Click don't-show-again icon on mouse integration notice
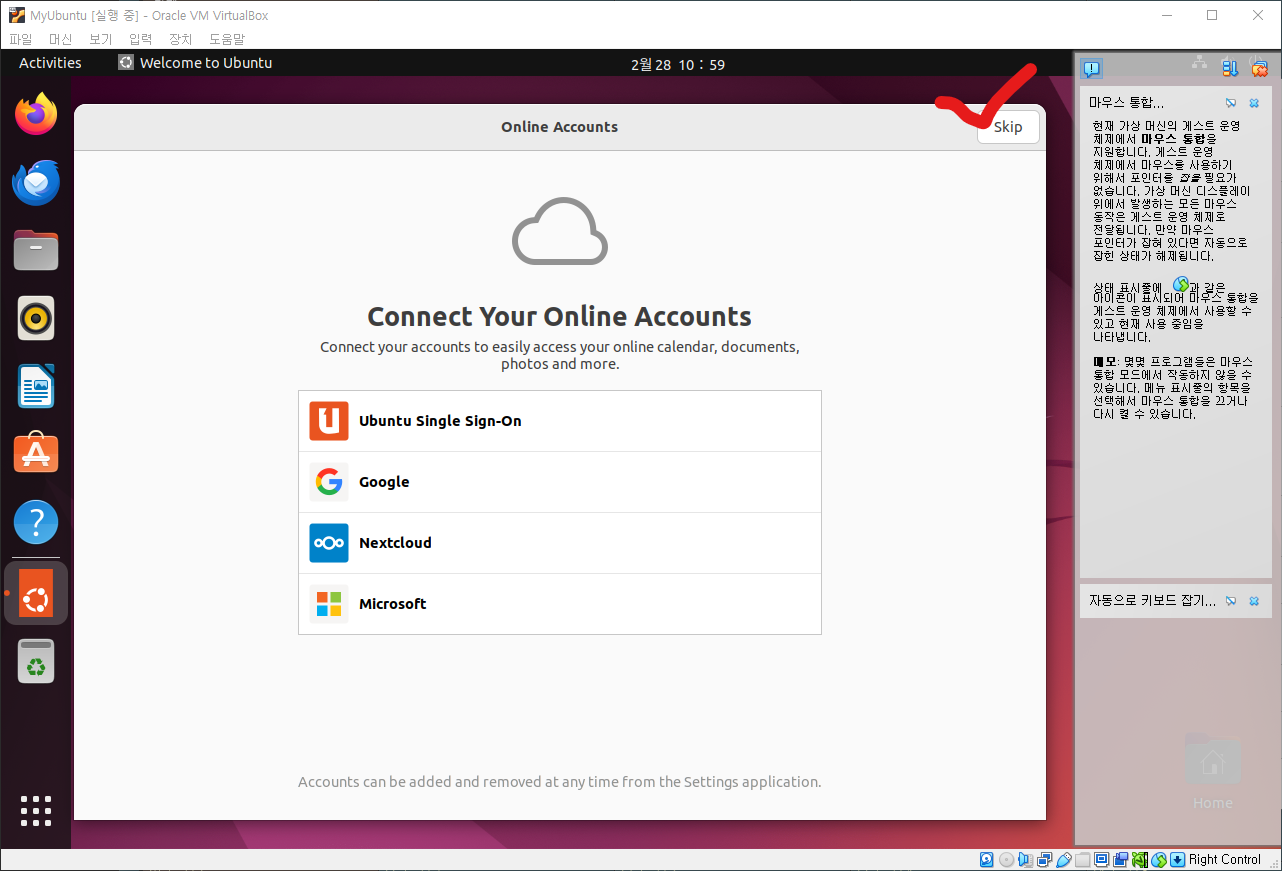The width and height of the screenshot is (1282, 871). click(x=1231, y=103)
